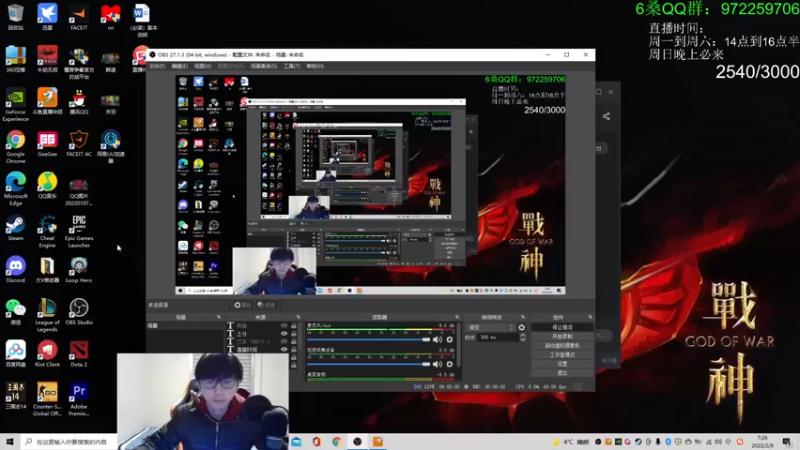Open the Tools (工具) menu in OBS
Image resolution: width=800 pixels, height=450 pixels.
coord(292,66)
